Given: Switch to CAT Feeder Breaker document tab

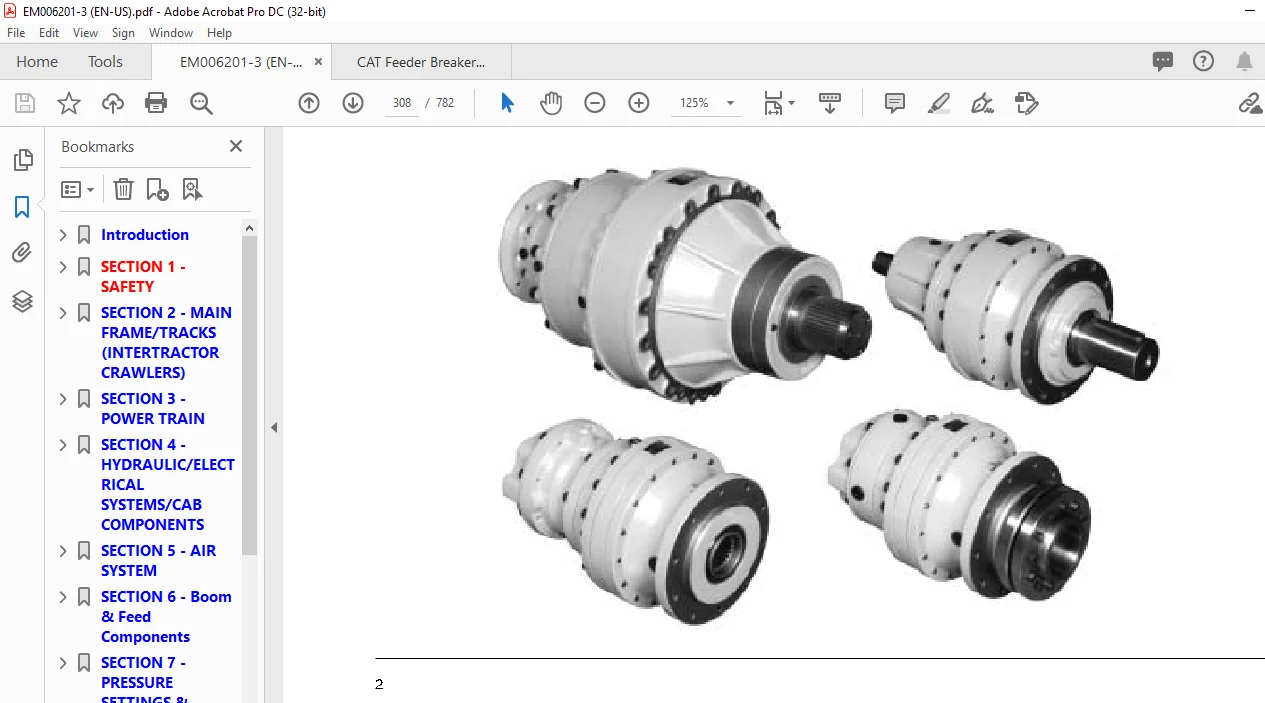Looking at the screenshot, I should tap(421, 62).
